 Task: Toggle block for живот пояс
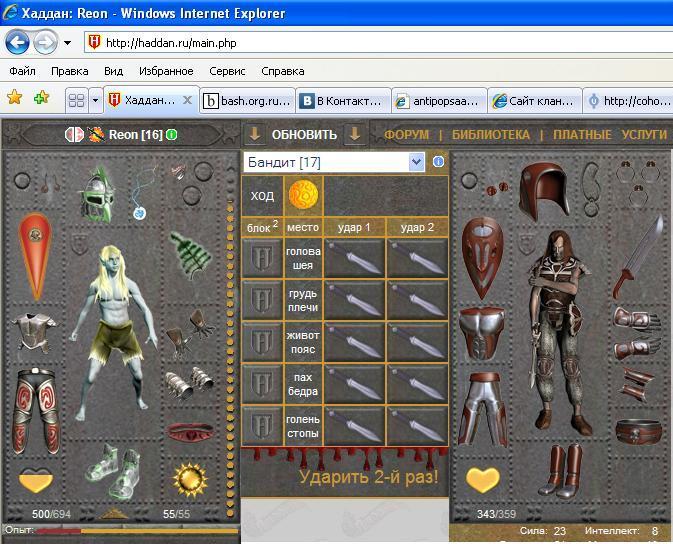(x=262, y=342)
